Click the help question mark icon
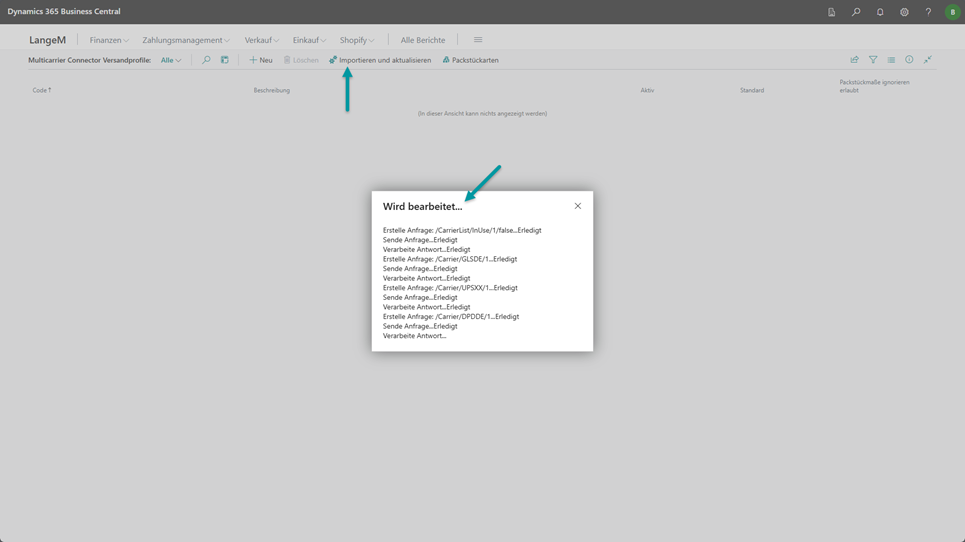965x542 pixels. point(928,12)
